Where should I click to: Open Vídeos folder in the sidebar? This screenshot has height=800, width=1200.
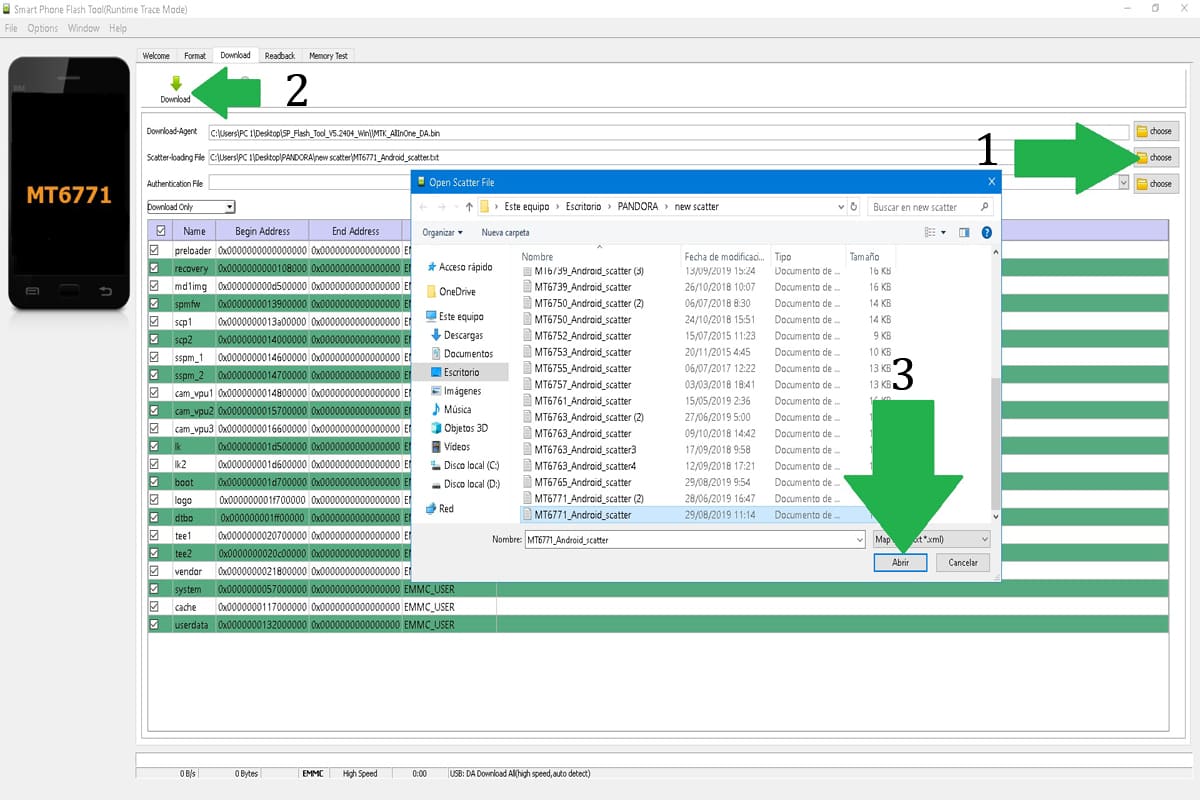(451, 447)
